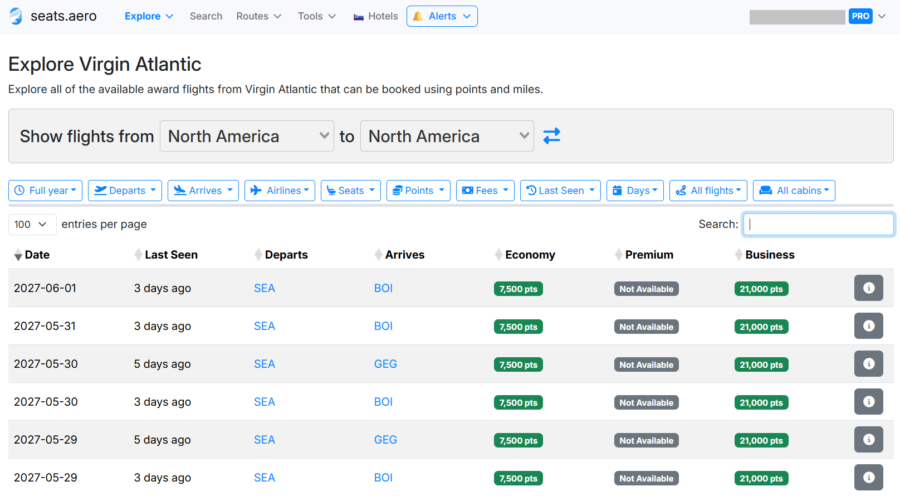Screen dimensions: 900x496
Task: Click "5 days ago" in 2027-05-30 row
Action: (x=162, y=364)
